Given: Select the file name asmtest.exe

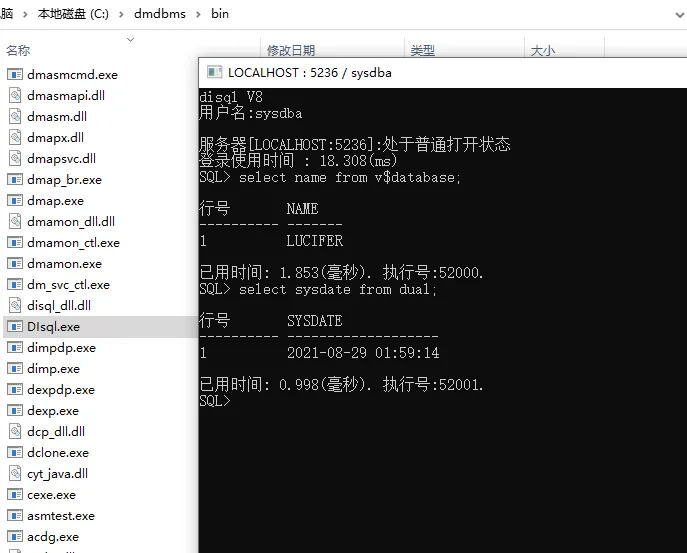Looking at the screenshot, I should (x=61, y=515).
